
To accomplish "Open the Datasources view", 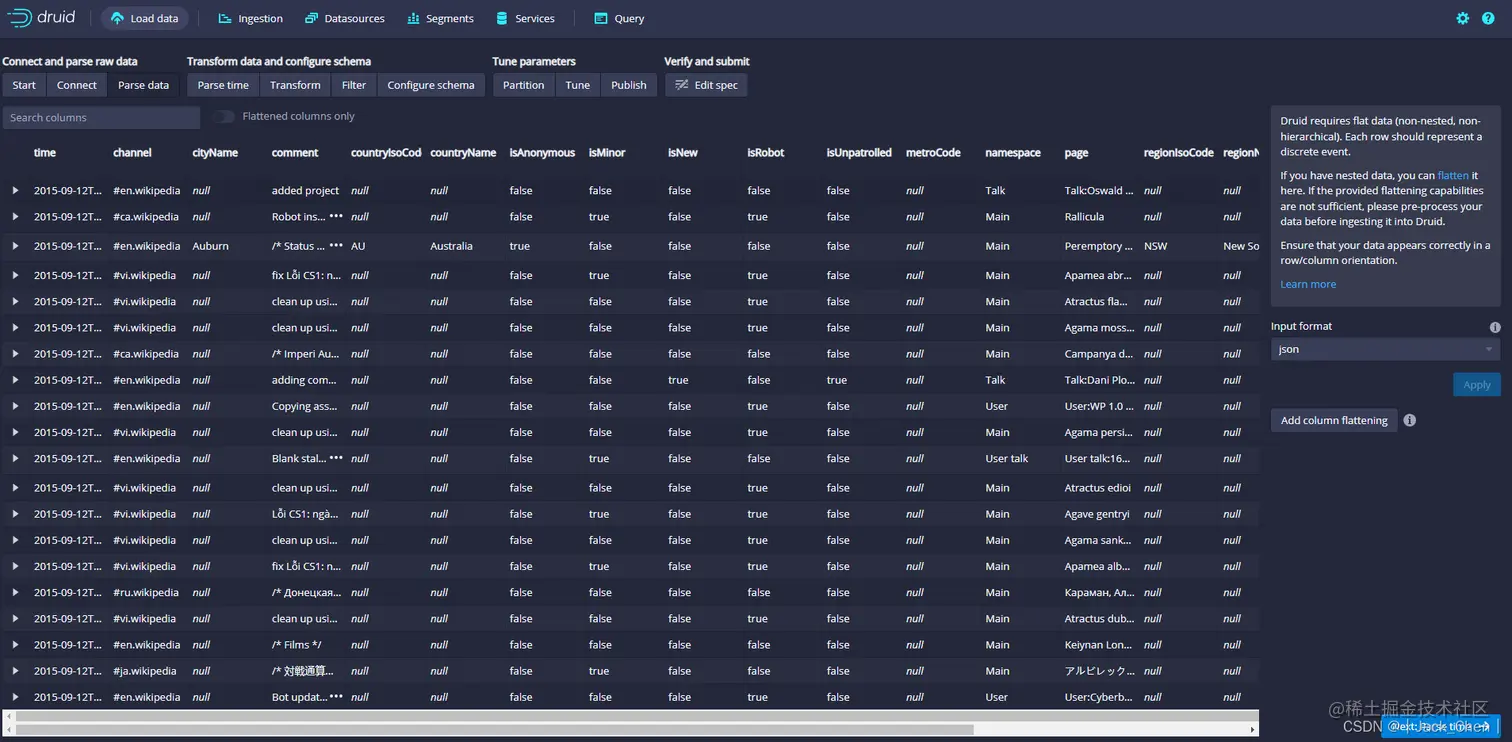I will coord(344,19).
